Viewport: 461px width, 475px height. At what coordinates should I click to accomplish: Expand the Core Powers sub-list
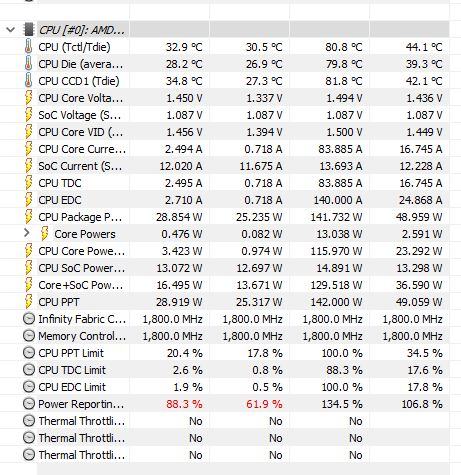pyautogui.click(x=27, y=233)
